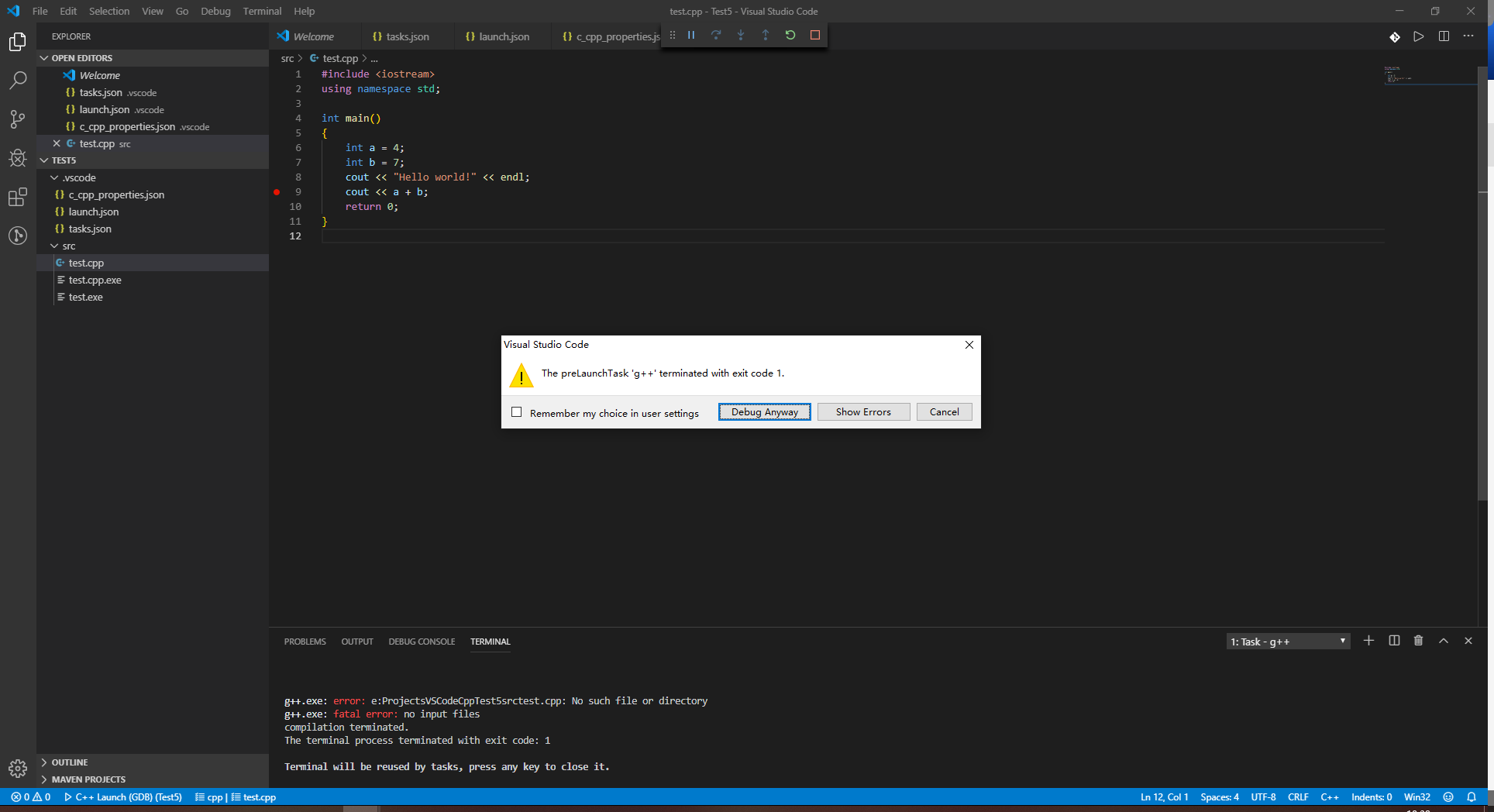Select Win32 configuration in status bar
Image resolution: width=1494 pixels, height=812 pixels.
point(1417,797)
